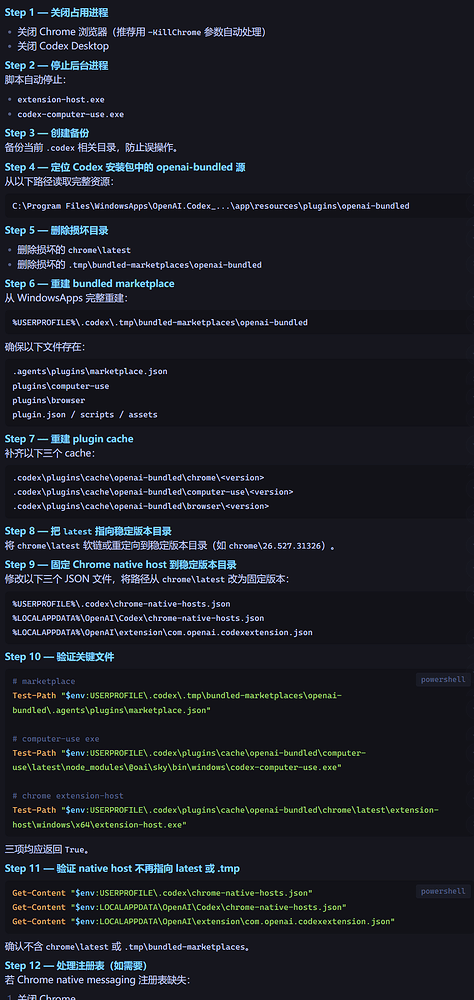
Task: Click extension-host.exe list item
Action: (61, 99)
